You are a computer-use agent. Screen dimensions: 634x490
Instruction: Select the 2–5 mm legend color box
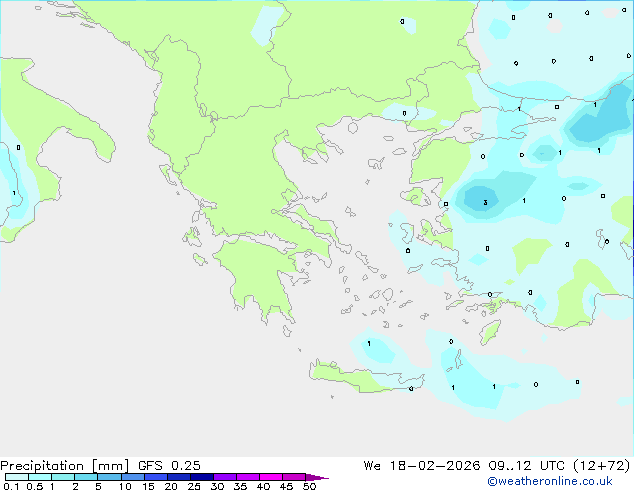86,477
